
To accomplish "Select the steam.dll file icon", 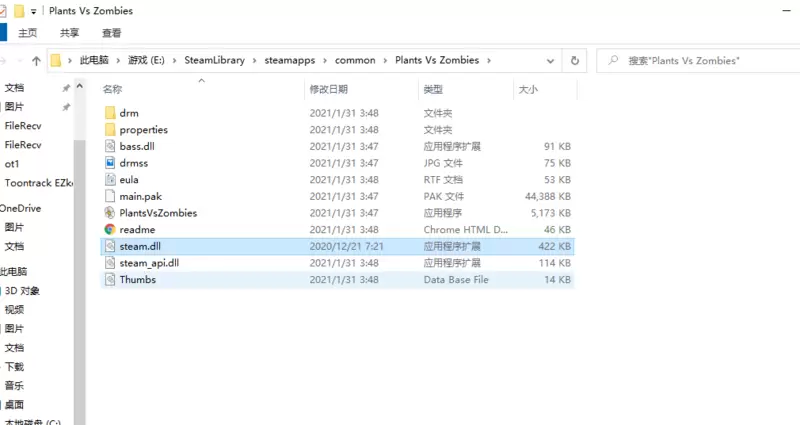I will [110, 246].
